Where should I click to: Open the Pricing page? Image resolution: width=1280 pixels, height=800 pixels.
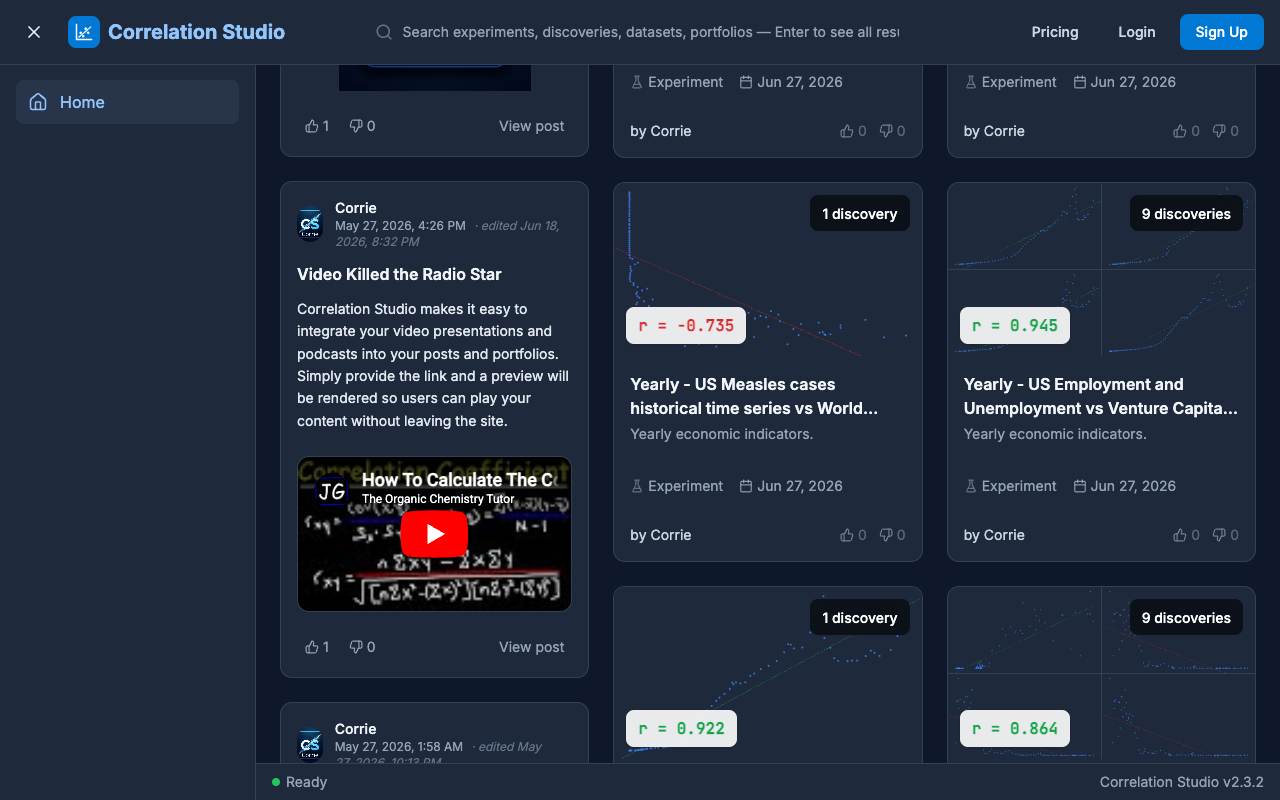[x=1055, y=32]
